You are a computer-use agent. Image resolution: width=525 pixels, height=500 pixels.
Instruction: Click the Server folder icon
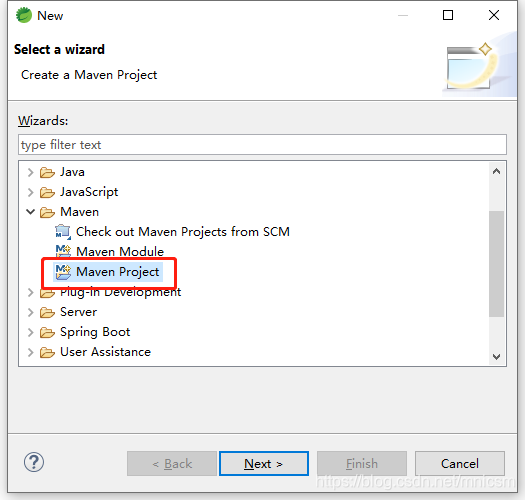click(x=47, y=312)
